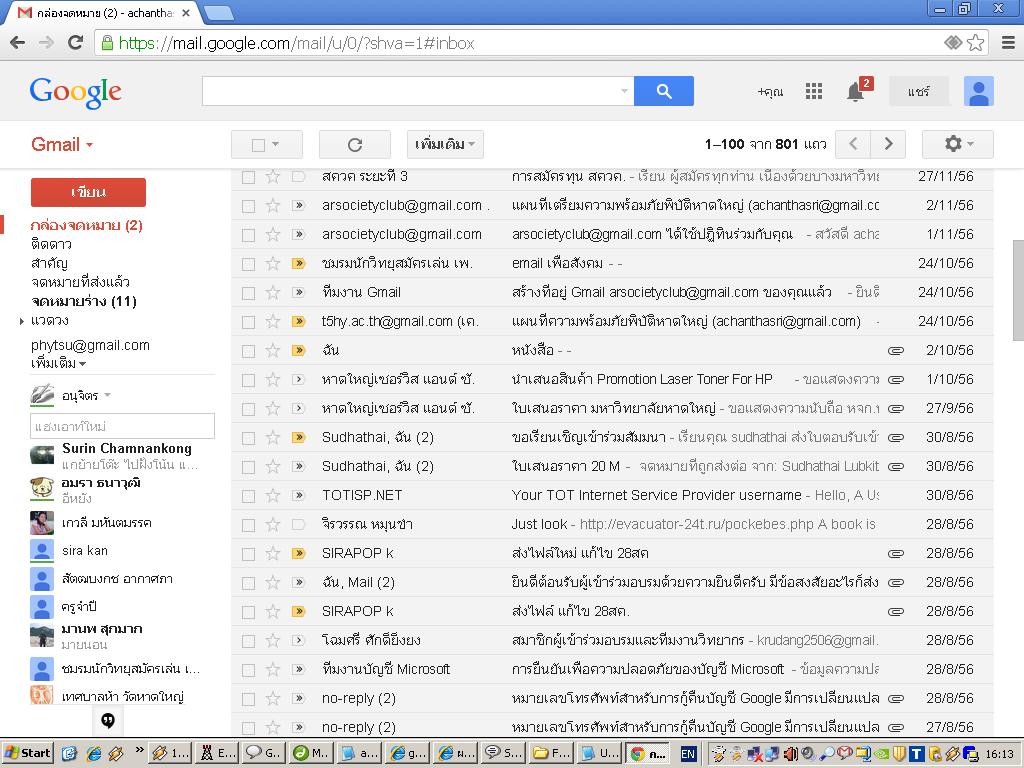Check the box for the 'หนังสือ' email
The width and height of the screenshot is (1024, 768).
(x=248, y=351)
